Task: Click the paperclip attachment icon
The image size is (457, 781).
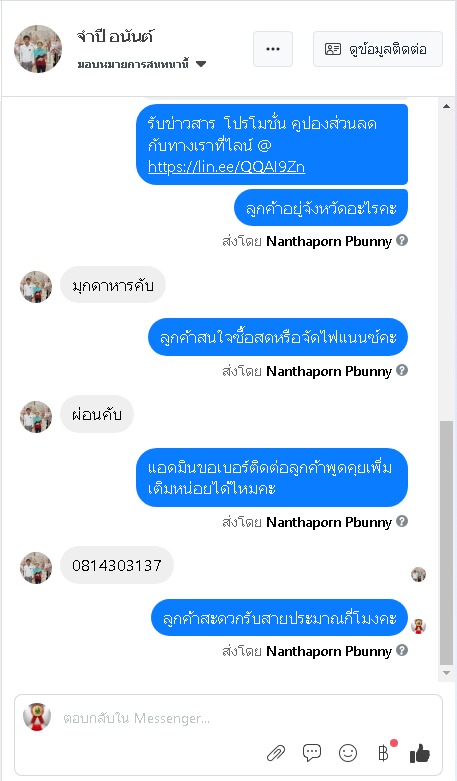Action: (276, 753)
